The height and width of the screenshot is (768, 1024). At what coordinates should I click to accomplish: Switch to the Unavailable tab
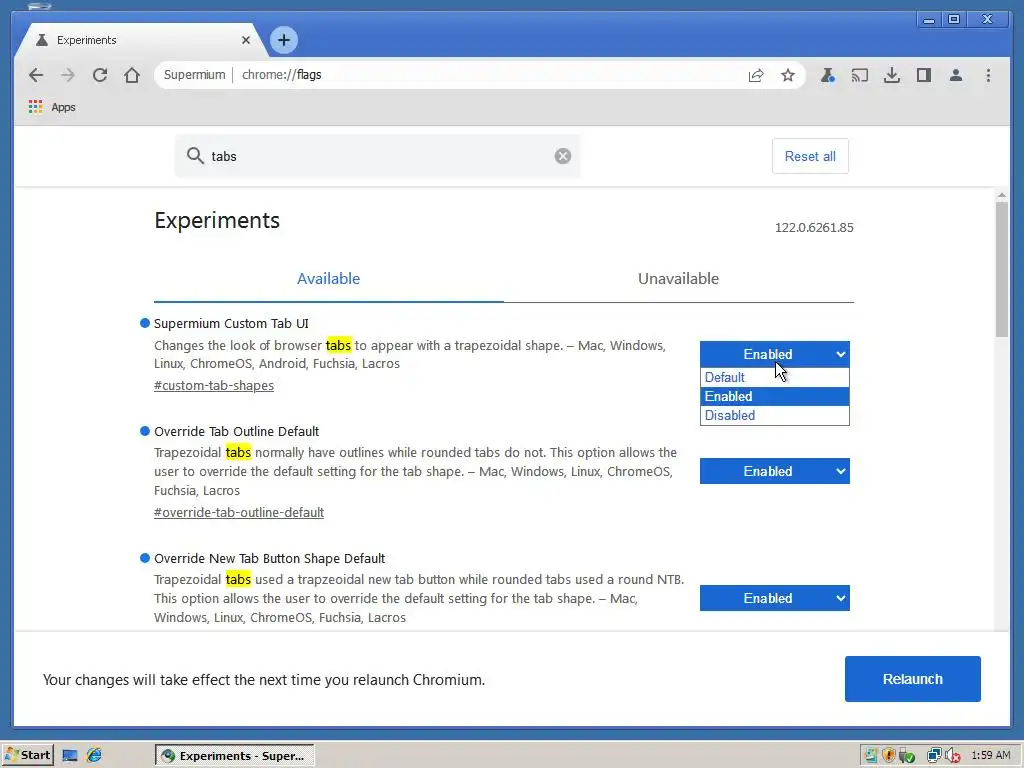tap(679, 279)
